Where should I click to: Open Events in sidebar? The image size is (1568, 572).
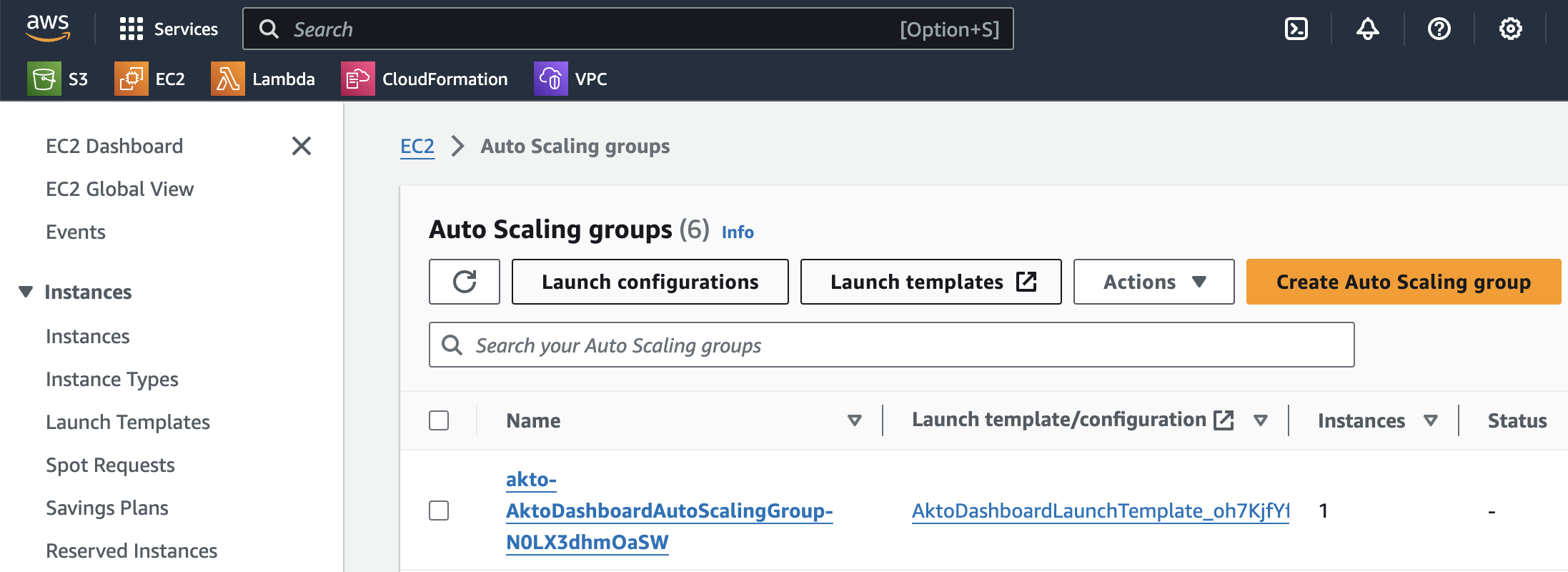[x=75, y=232]
